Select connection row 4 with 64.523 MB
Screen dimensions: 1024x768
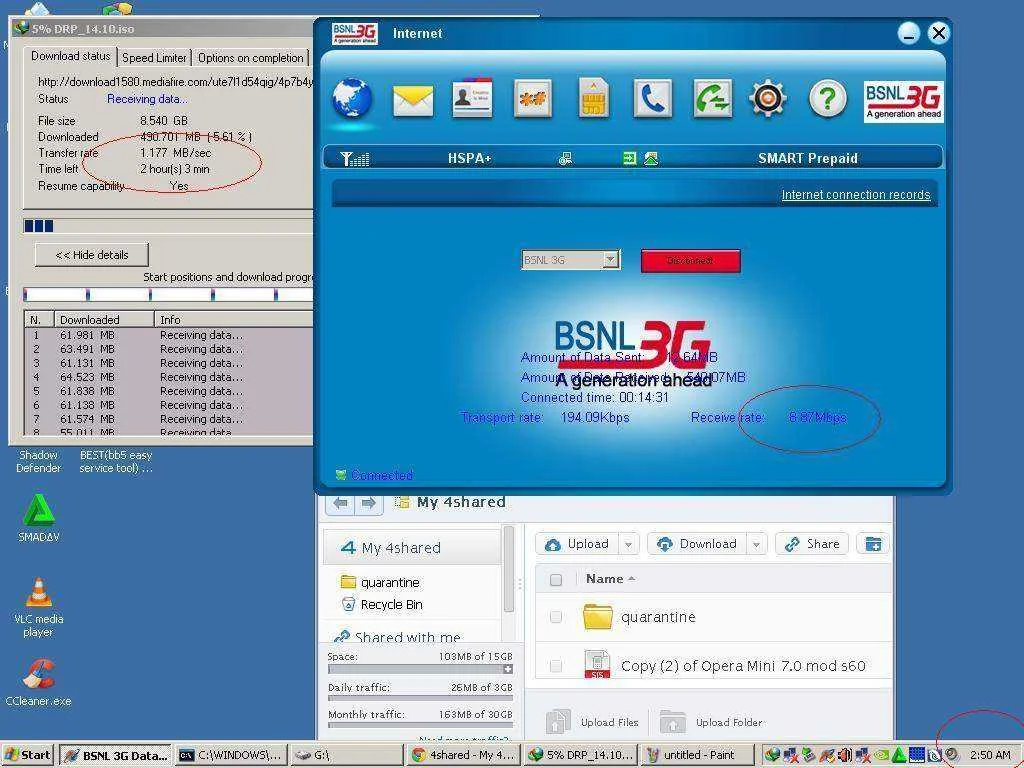[x=168, y=377]
